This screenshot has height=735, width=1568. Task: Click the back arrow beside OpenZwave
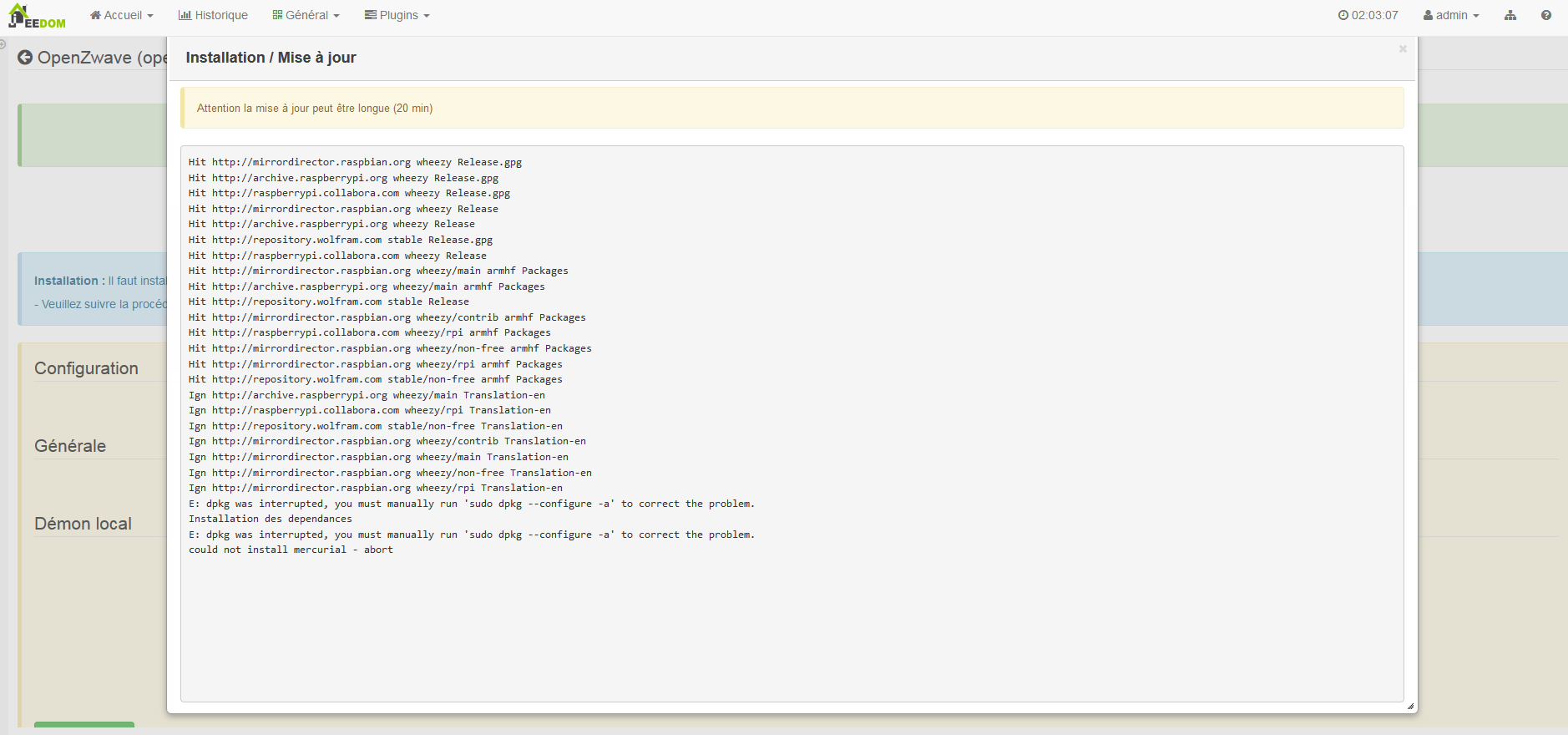pos(25,58)
